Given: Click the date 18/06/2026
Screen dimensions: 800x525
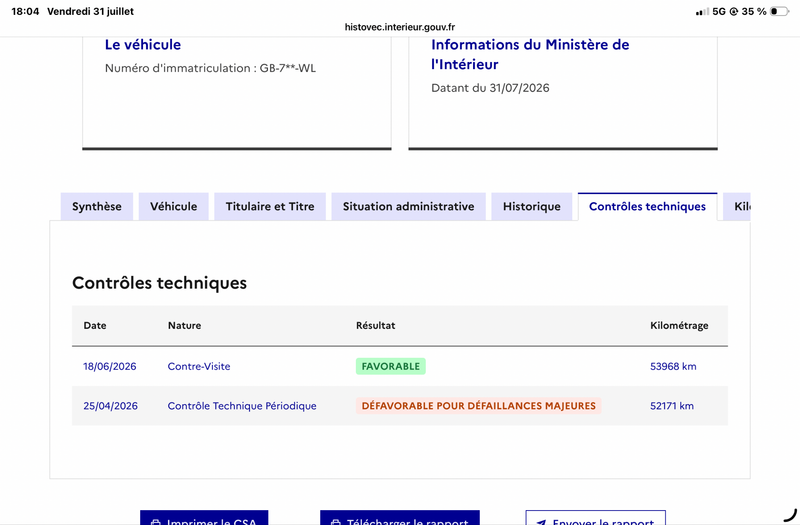Looking at the screenshot, I should [x=110, y=366].
